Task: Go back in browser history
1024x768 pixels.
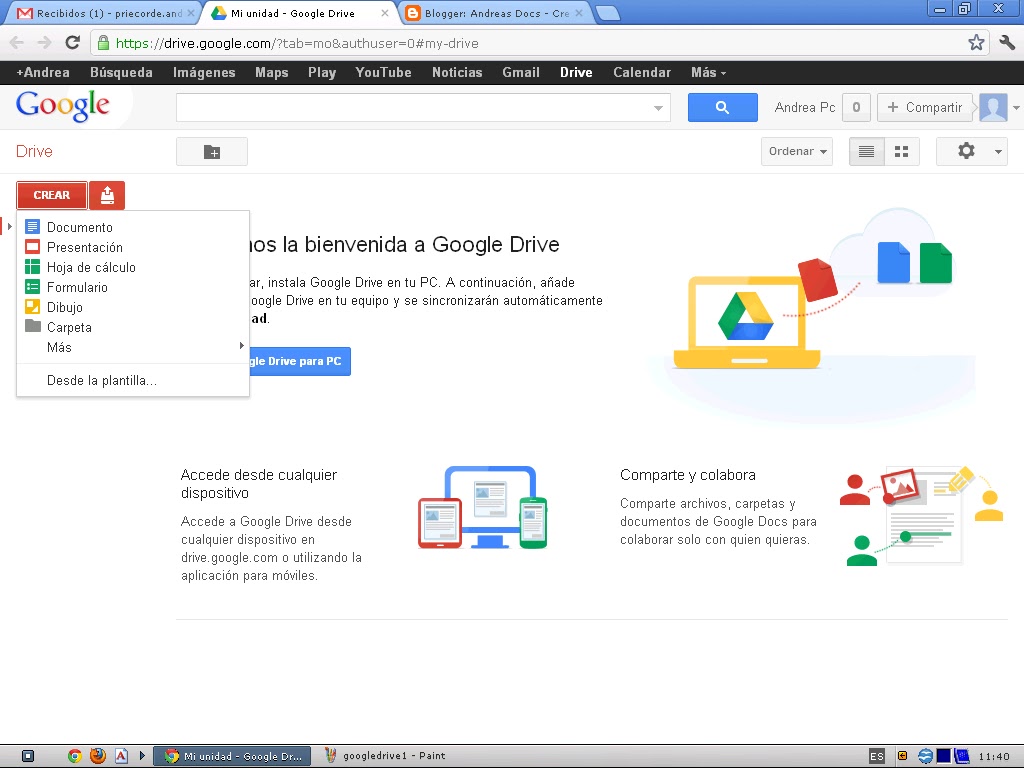Action: (x=17, y=43)
